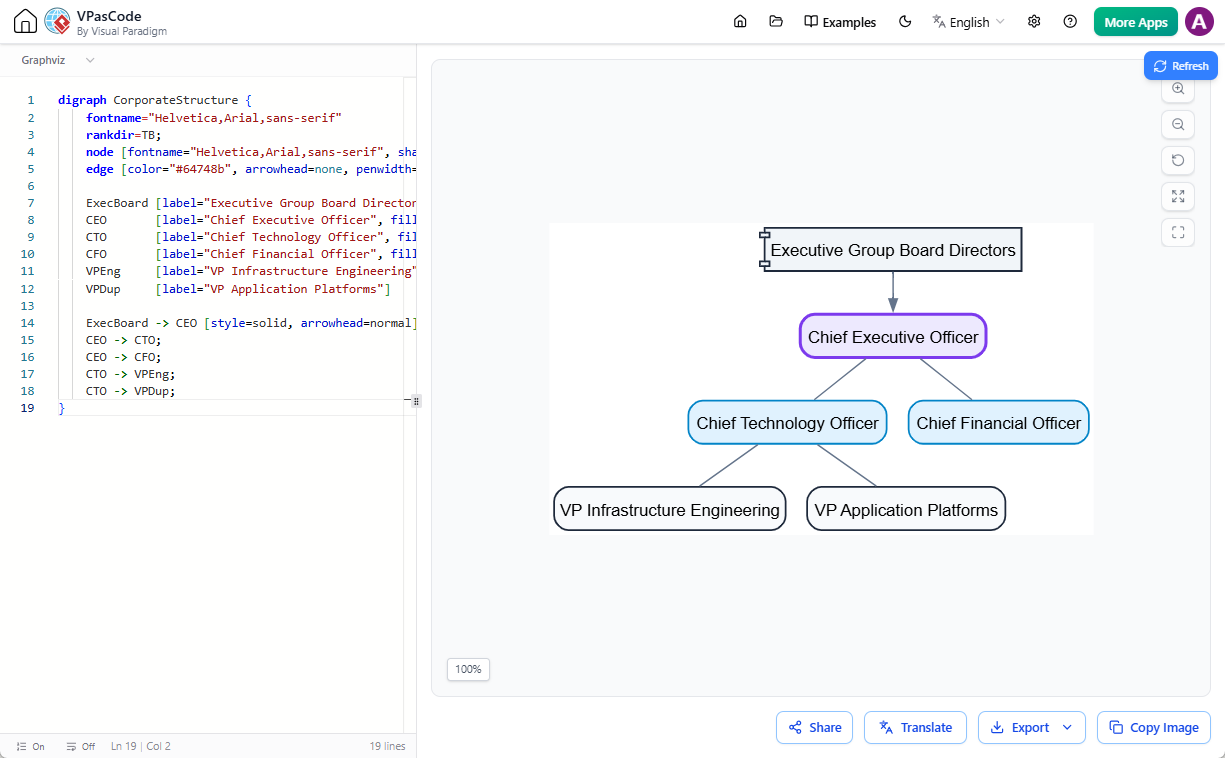This screenshot has height=758, width=1225.
Task: Reset the diagram view rotation icon
Action: pos(1178,161)
